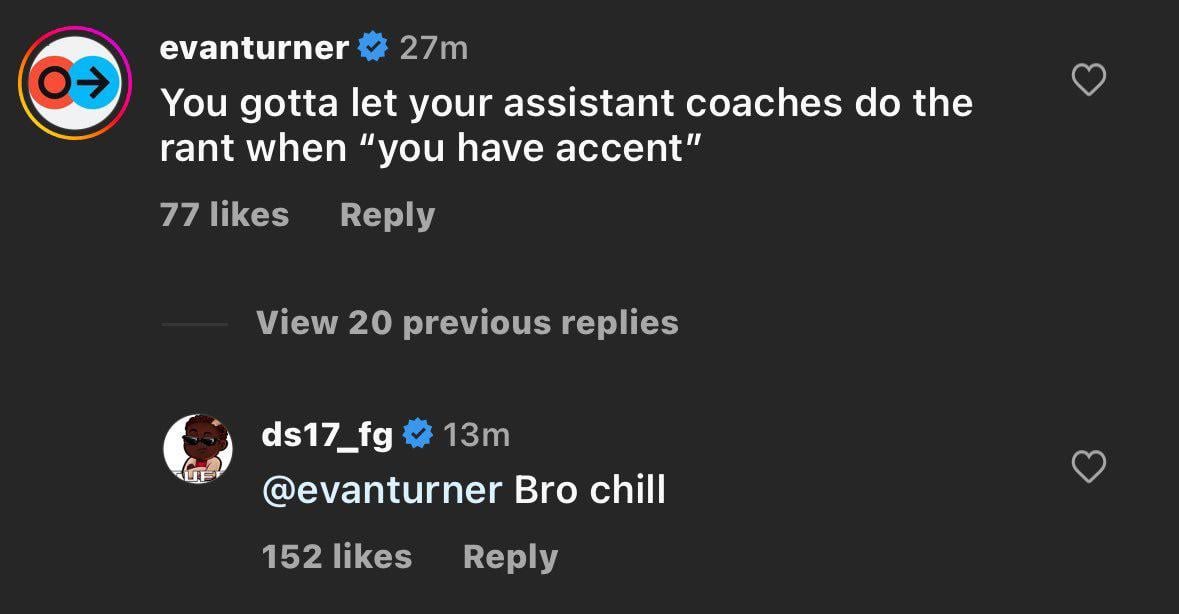Click evanturner's blue verified badge
Image resolution: width=1179 pixels, height=614 pixels.
[373, 47]
